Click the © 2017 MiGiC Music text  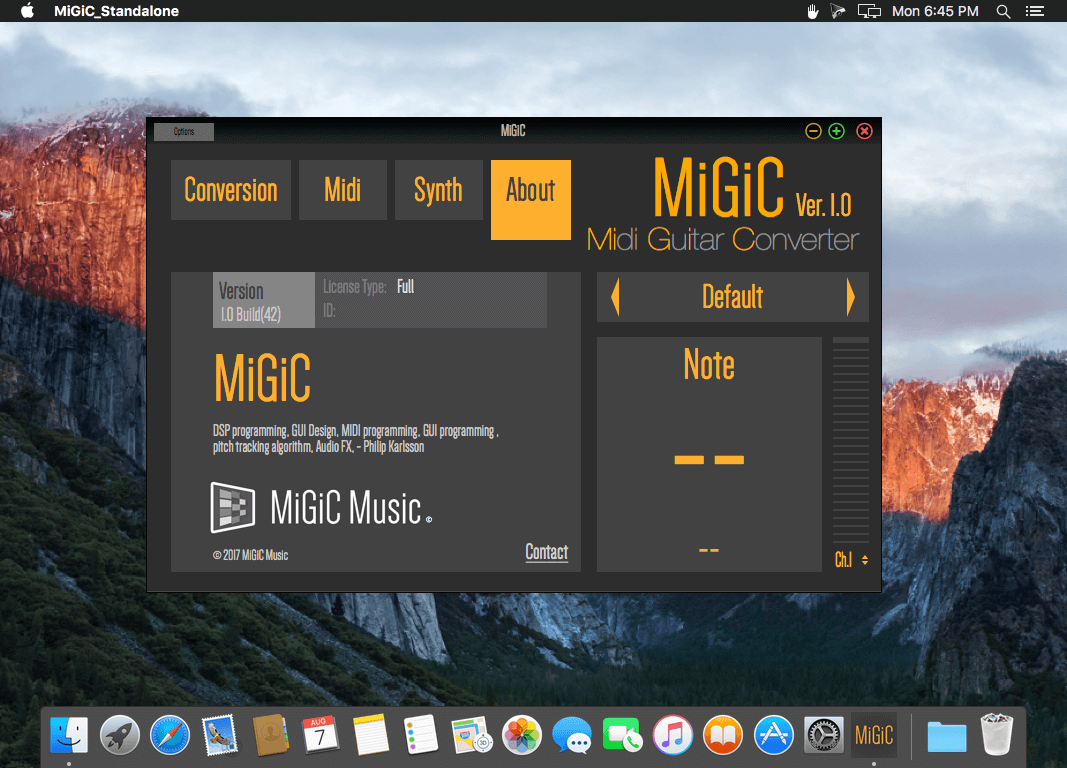pos(250,555)
